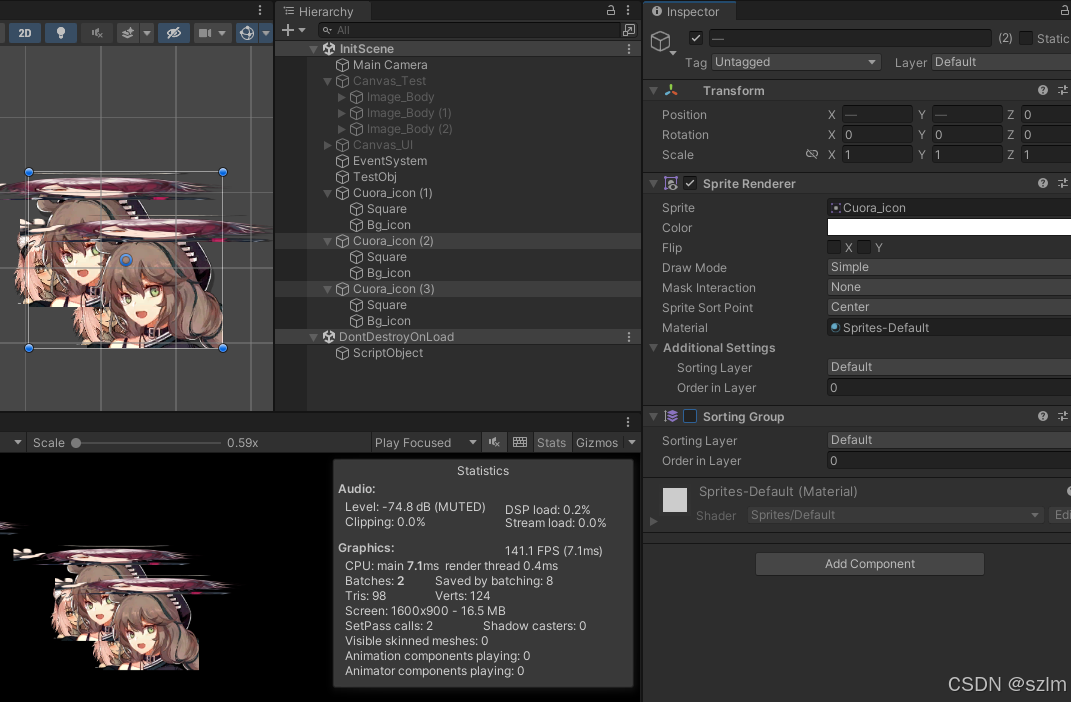Open the scene camera dropdown arrow
Viewport: 1071px width, 702px height.
[222, 33]
